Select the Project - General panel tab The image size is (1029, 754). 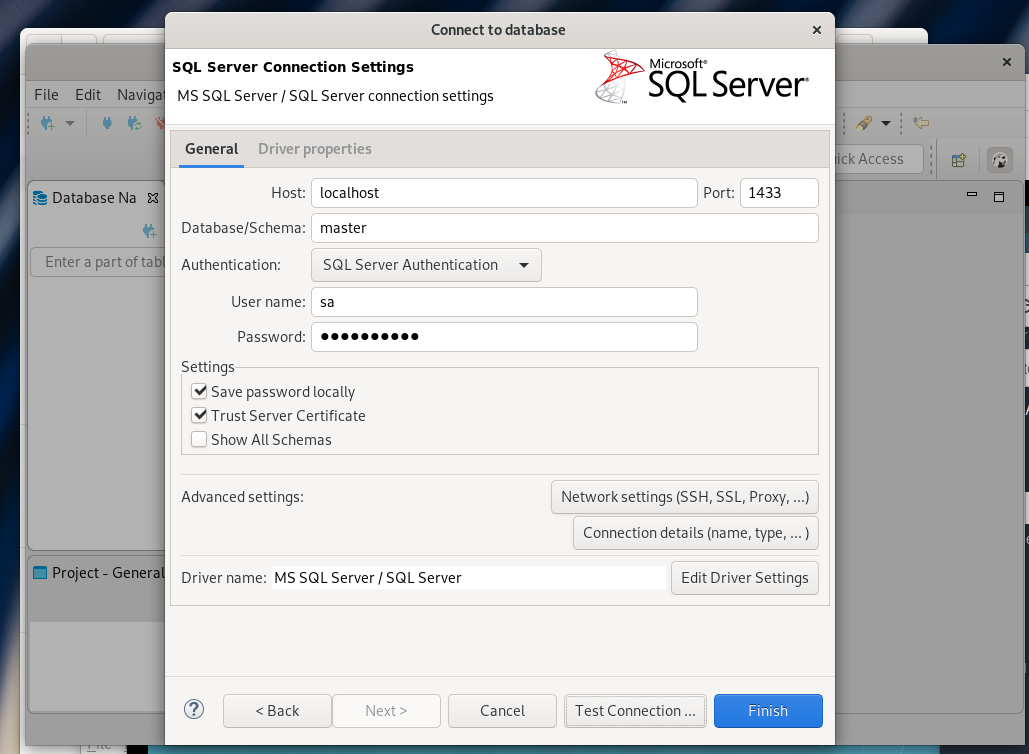click(x=98, y=572)
